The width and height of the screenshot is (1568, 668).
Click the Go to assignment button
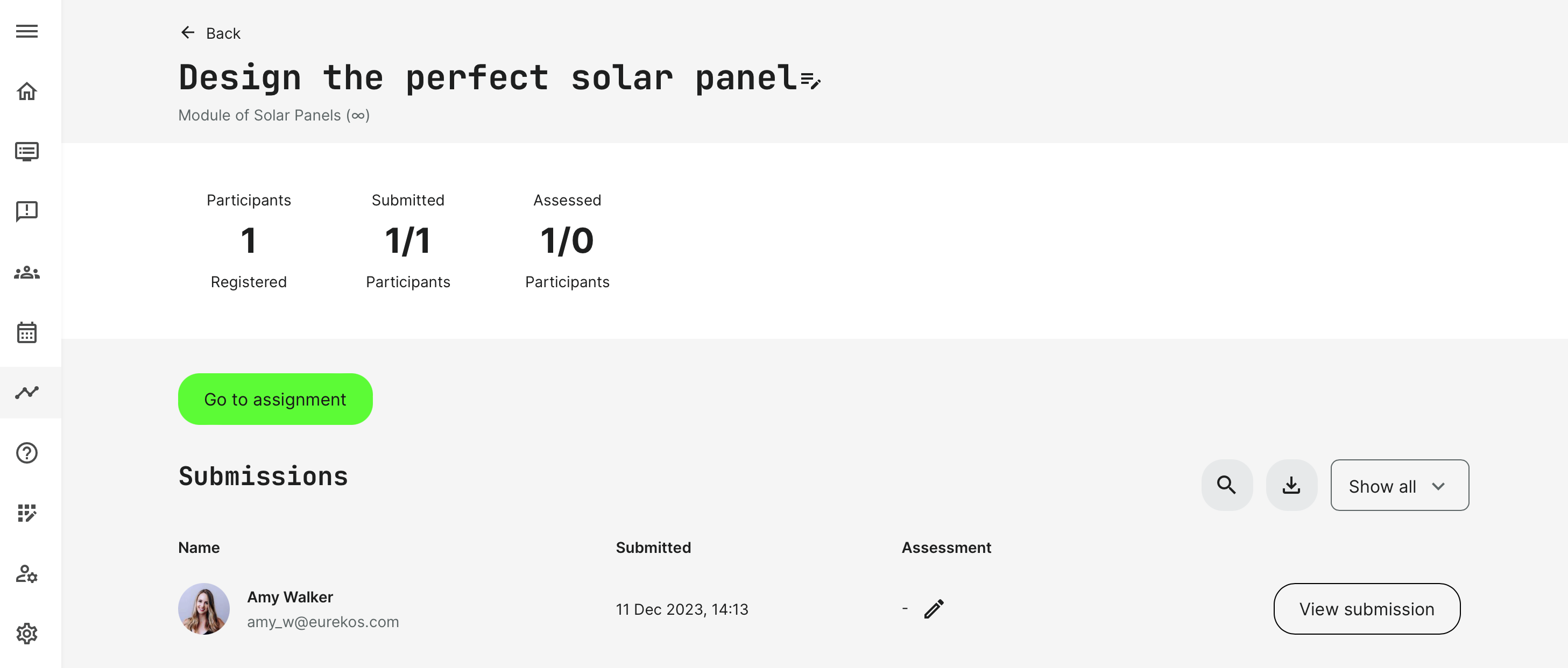tap(275, 399)
